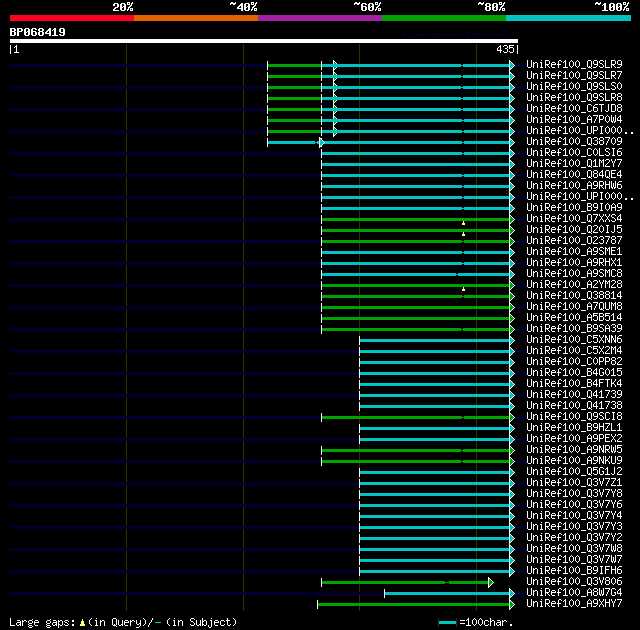Click the arrowhead ending the Q3V806 alignment
The image size is (640, 630).
[x=491, y=582]
